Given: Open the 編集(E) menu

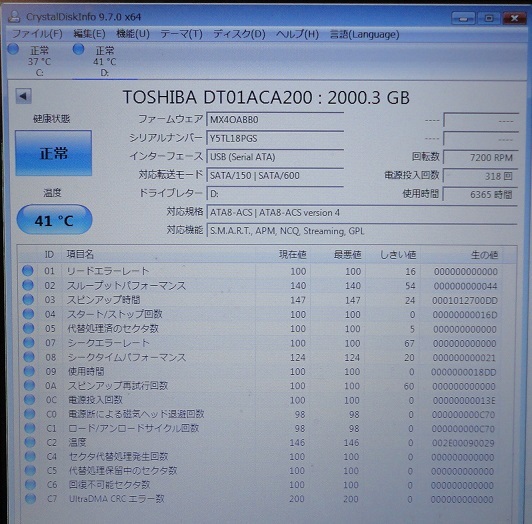Looking at the screenshot, I should [90, 34].
